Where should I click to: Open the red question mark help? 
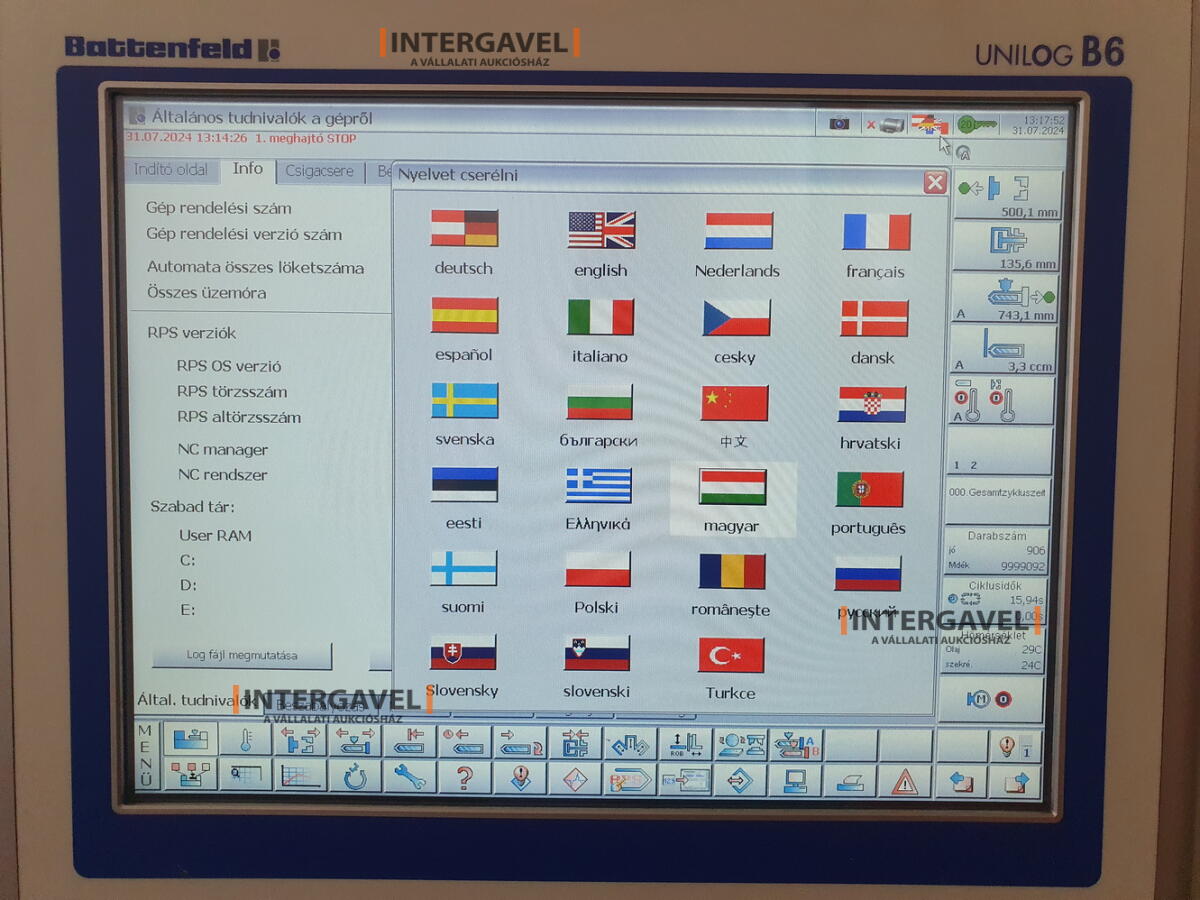[464, 777]
